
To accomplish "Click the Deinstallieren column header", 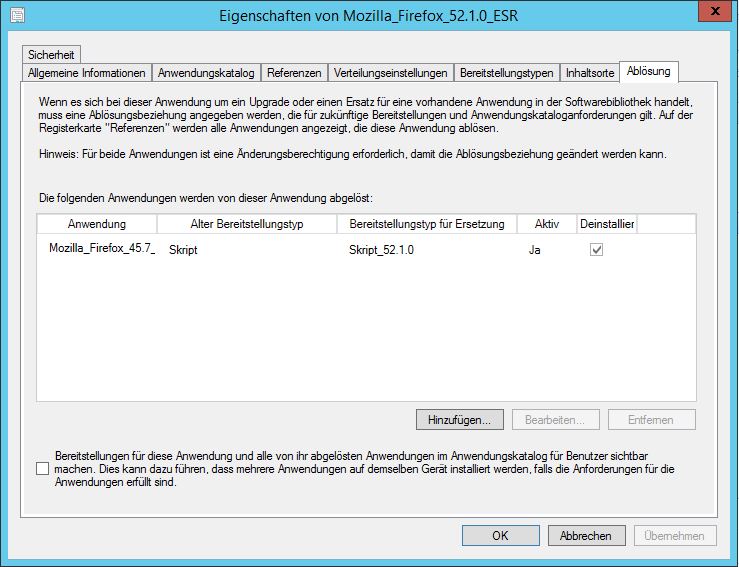I will [x=607, y=224].
